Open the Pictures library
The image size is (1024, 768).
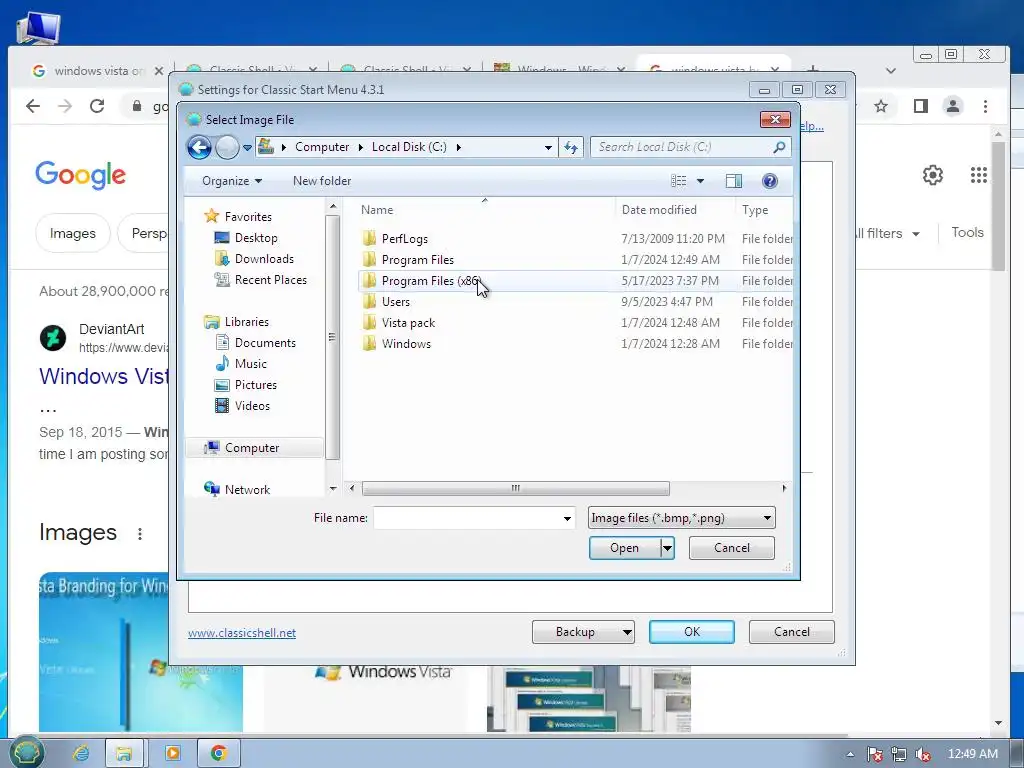coord(255,385)
